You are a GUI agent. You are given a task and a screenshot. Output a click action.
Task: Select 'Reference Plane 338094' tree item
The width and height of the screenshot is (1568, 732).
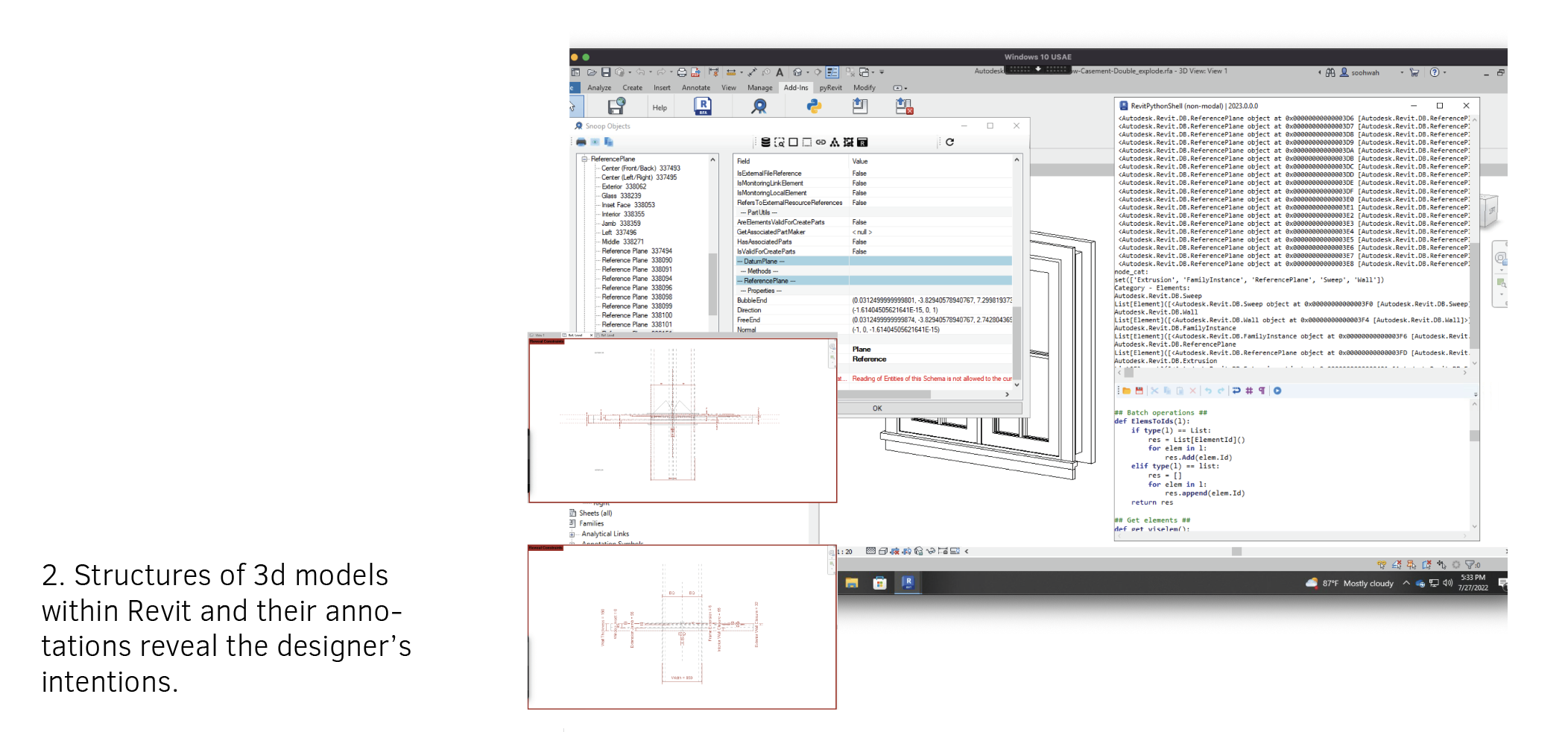(x=637, y=278)
